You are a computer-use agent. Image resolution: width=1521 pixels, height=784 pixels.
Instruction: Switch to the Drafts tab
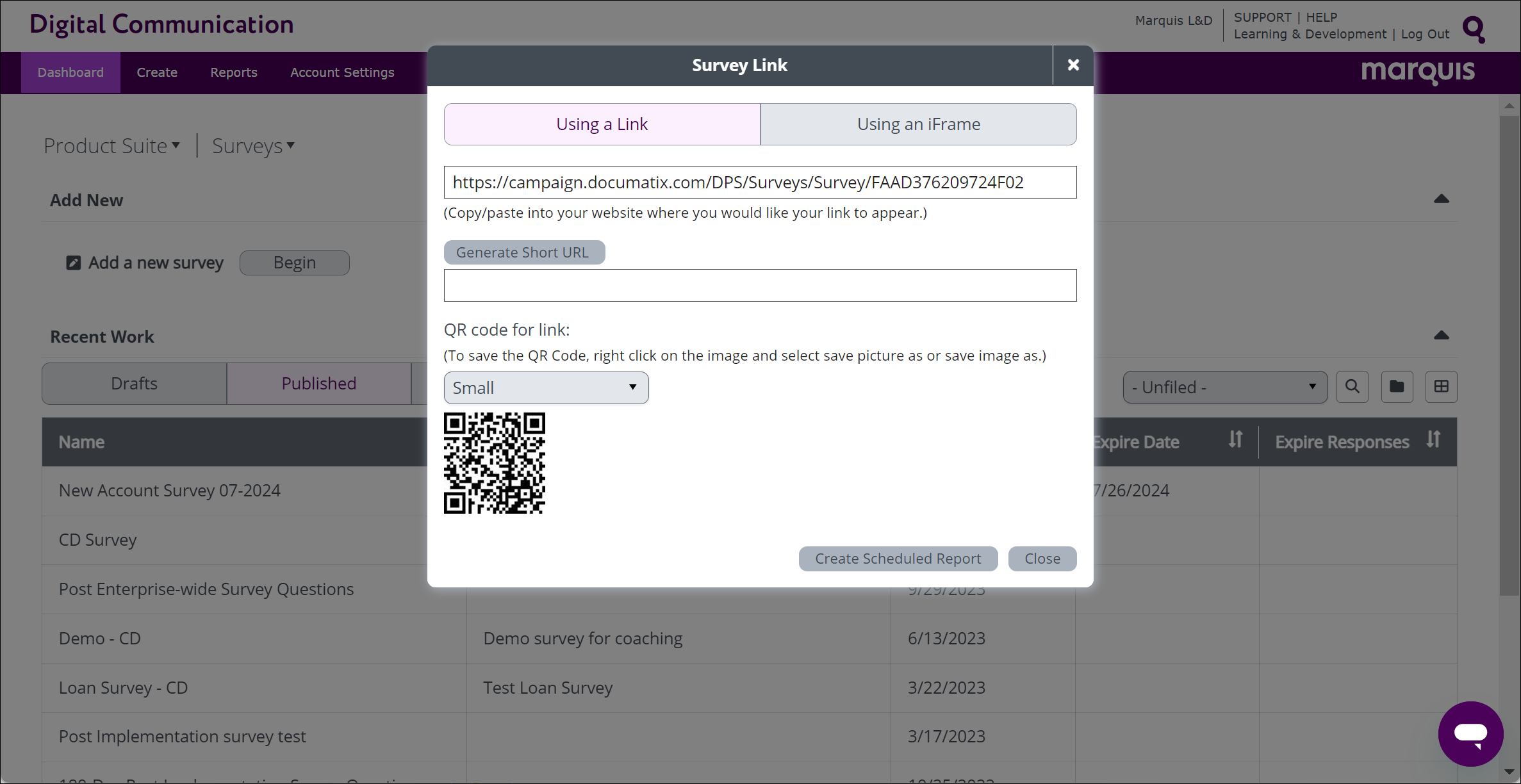click(x=135, y=384)
